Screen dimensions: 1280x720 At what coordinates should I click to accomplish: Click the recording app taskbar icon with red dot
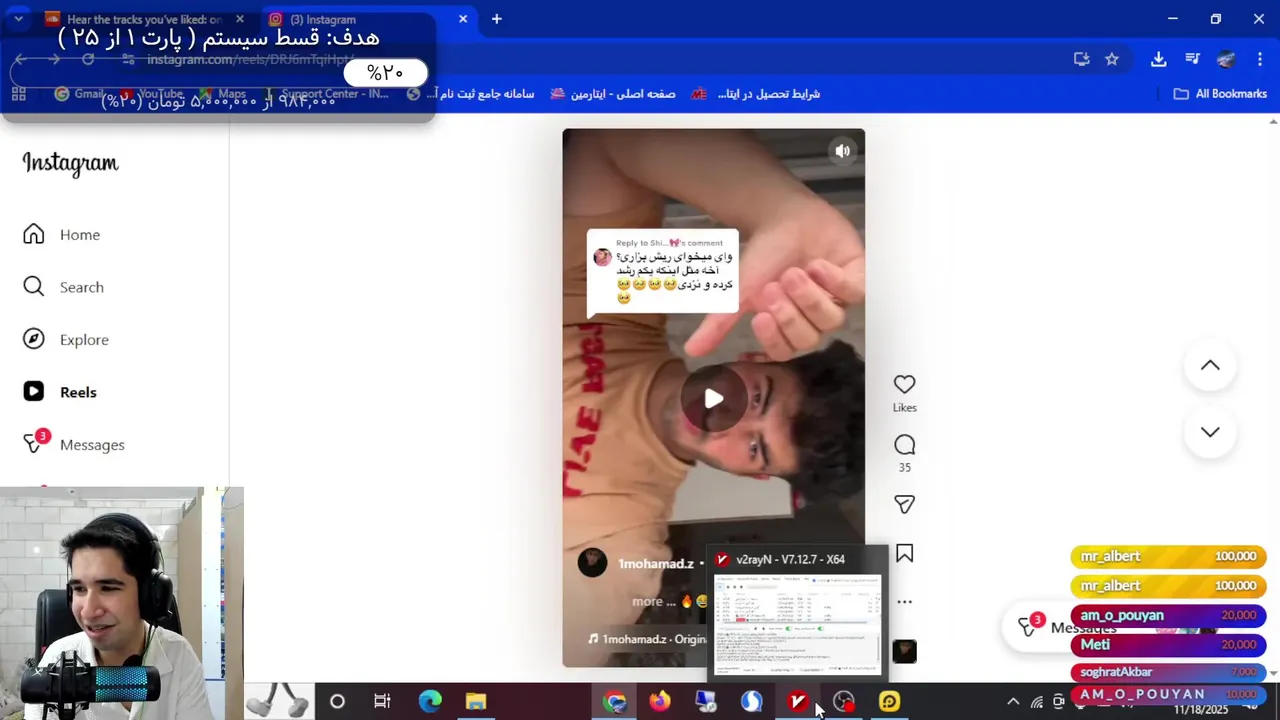click(x=843, y=701)
